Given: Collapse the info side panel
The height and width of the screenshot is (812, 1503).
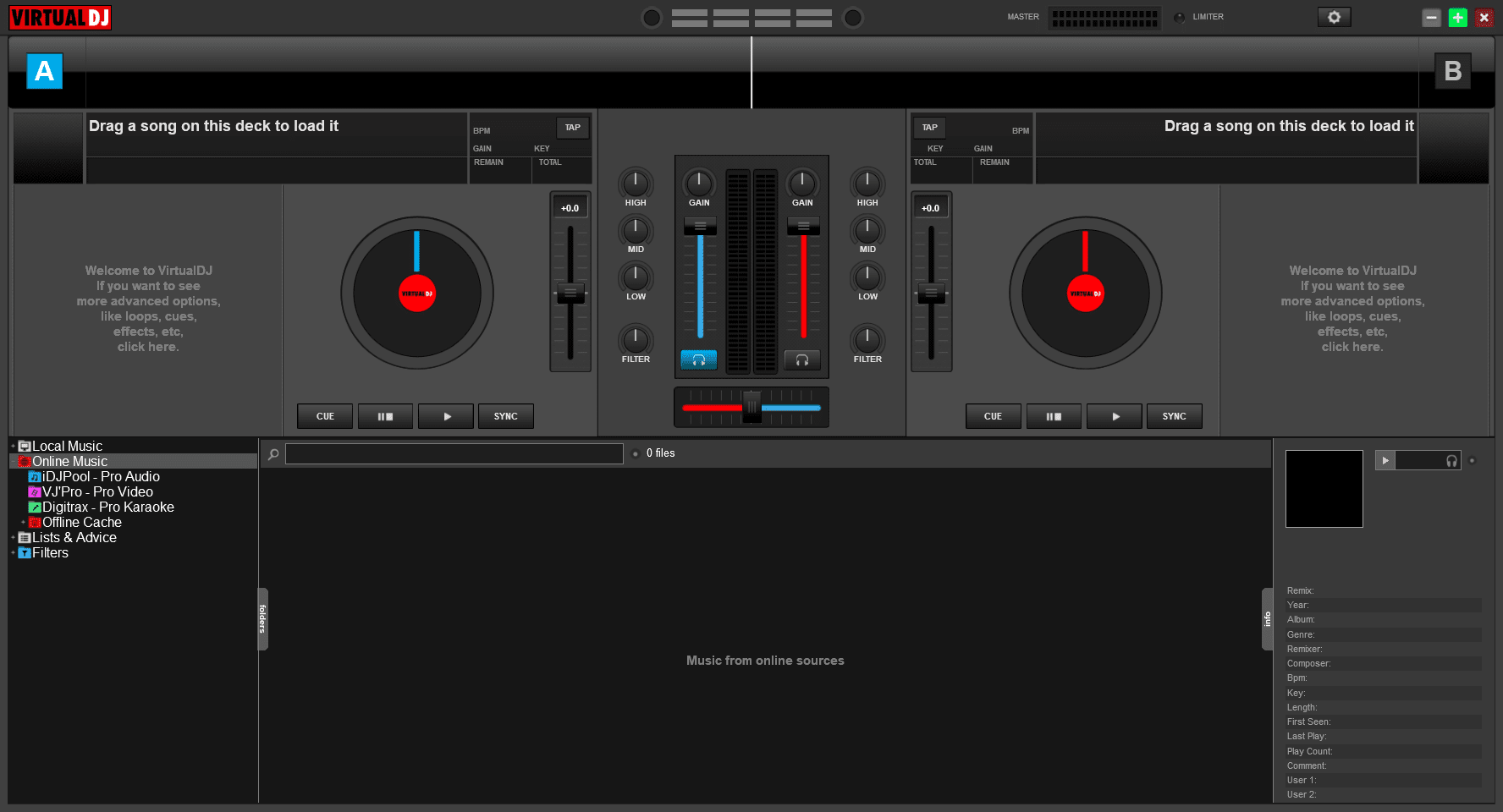Looking at the screenshot, I should click(1267, 619).
